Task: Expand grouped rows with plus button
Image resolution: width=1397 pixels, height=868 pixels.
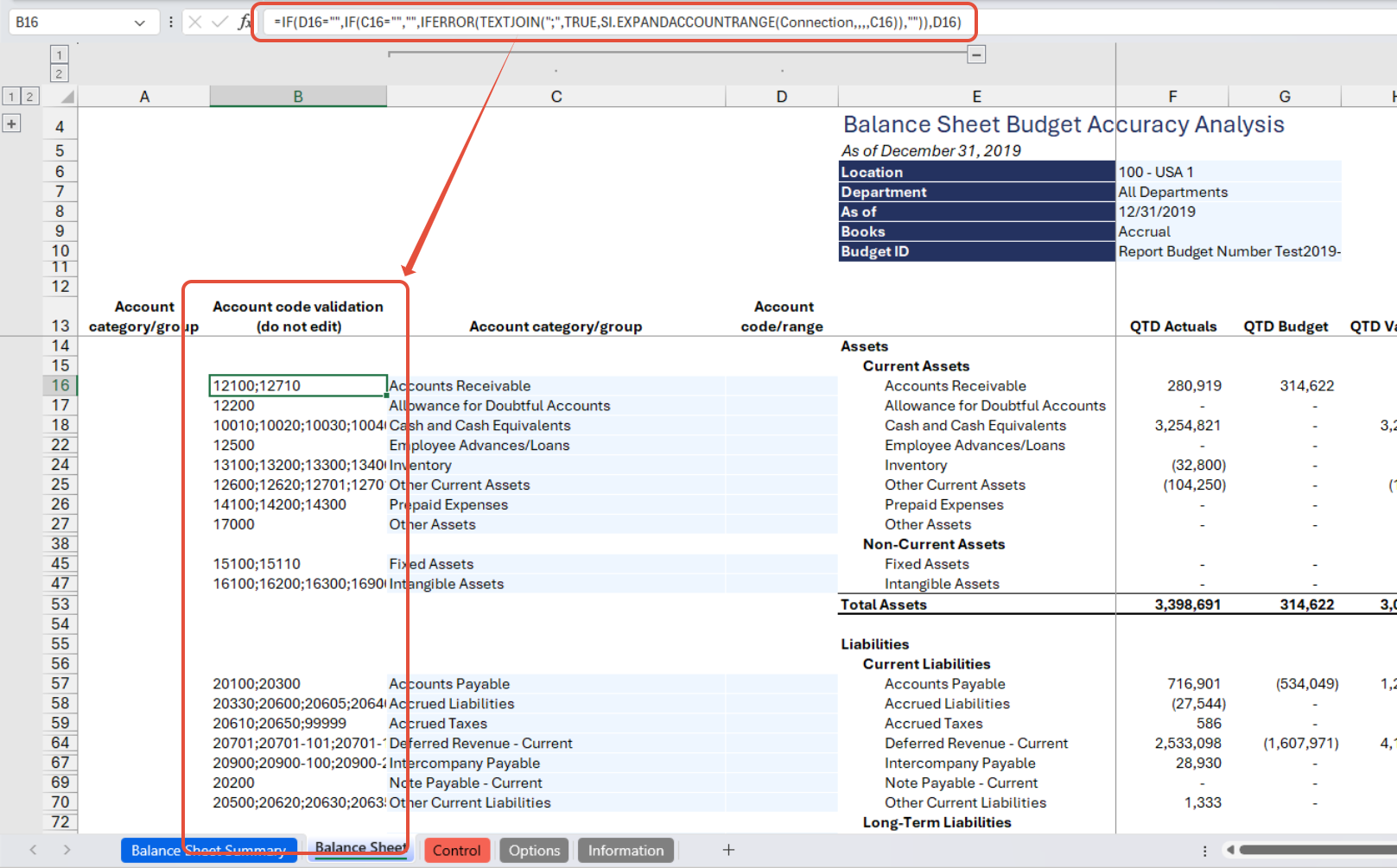Action: 11,124
